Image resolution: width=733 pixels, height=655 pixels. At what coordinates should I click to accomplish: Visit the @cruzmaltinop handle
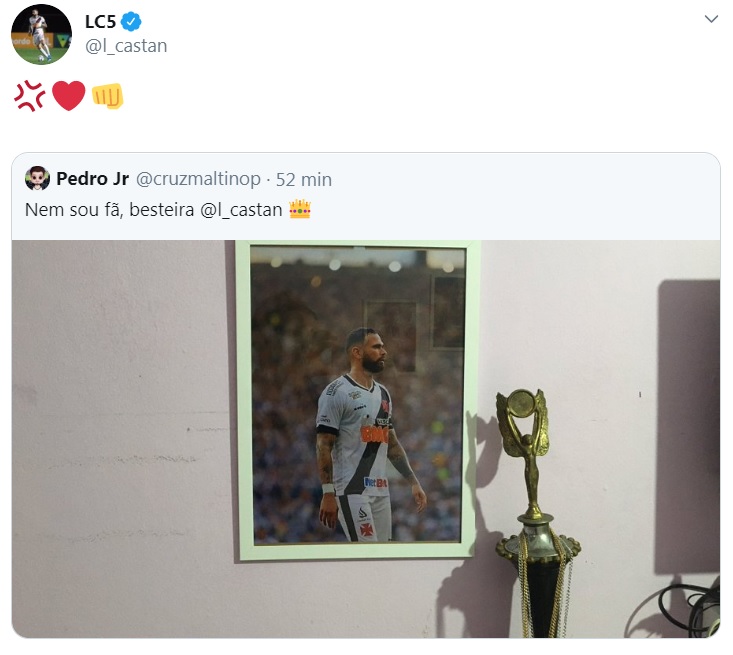pyautogui.click(x=198, y=179)
